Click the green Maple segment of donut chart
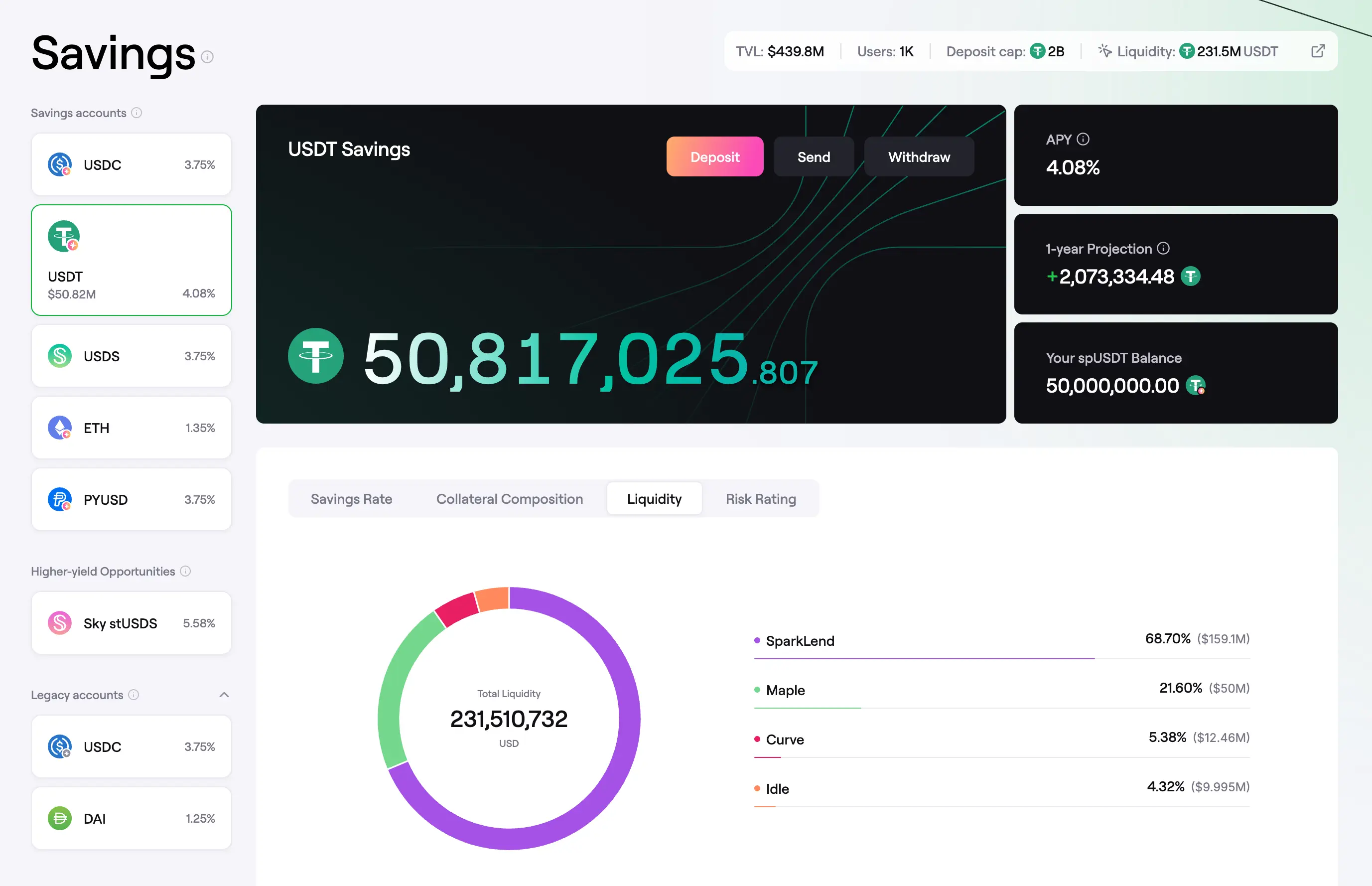 392,685
